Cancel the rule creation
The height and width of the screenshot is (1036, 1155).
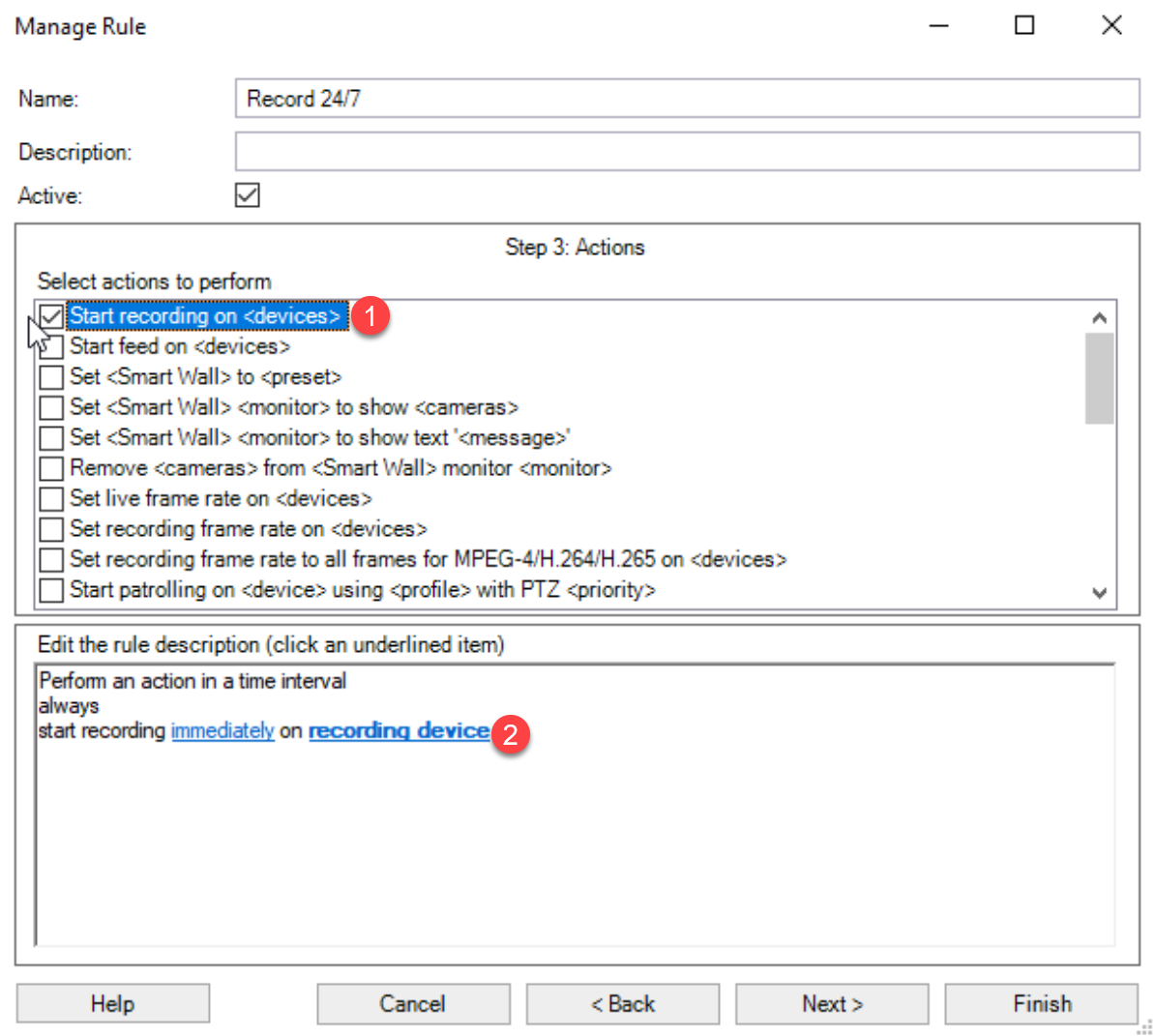point(413,1003)
